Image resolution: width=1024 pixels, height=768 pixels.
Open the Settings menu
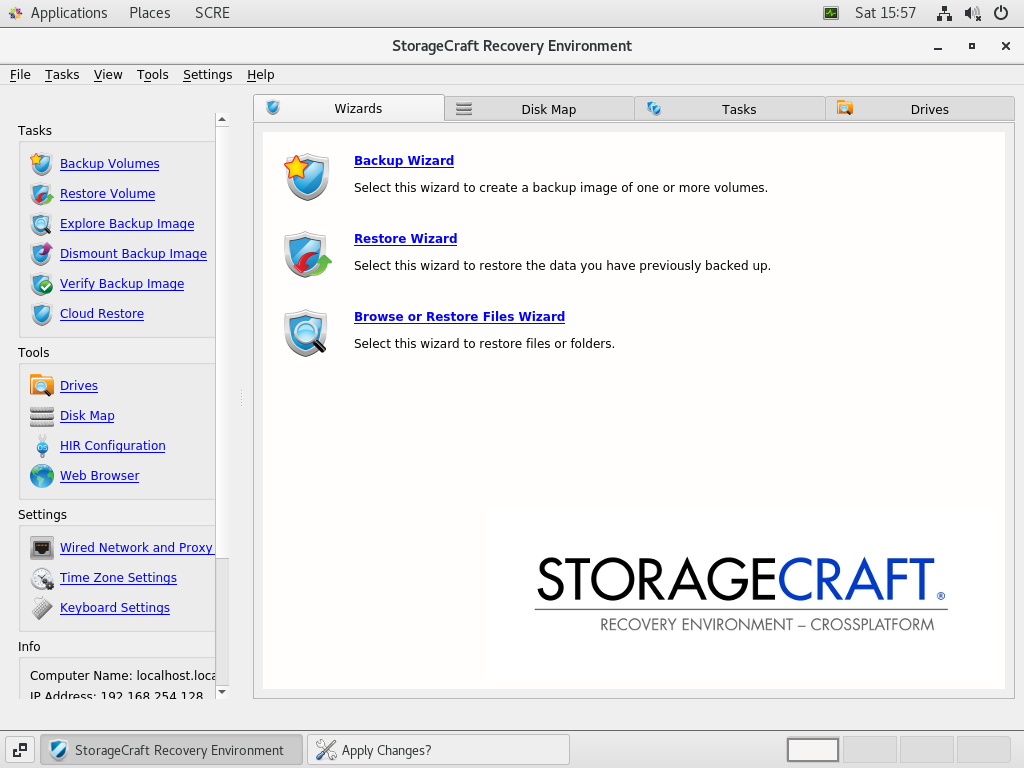coord(208,74)
